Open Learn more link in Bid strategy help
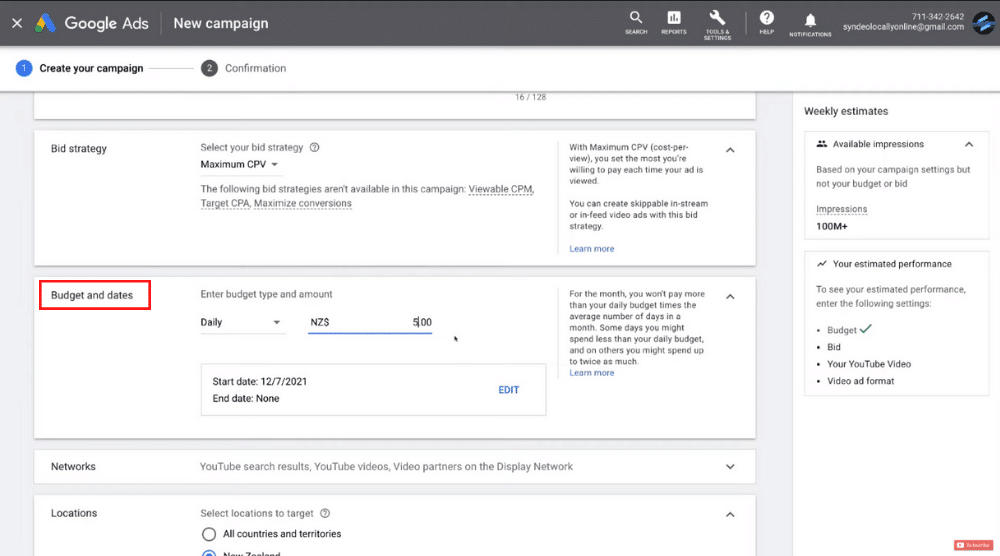The height and width of the screenshot is (556, 1000). click(x=591, y=249)
